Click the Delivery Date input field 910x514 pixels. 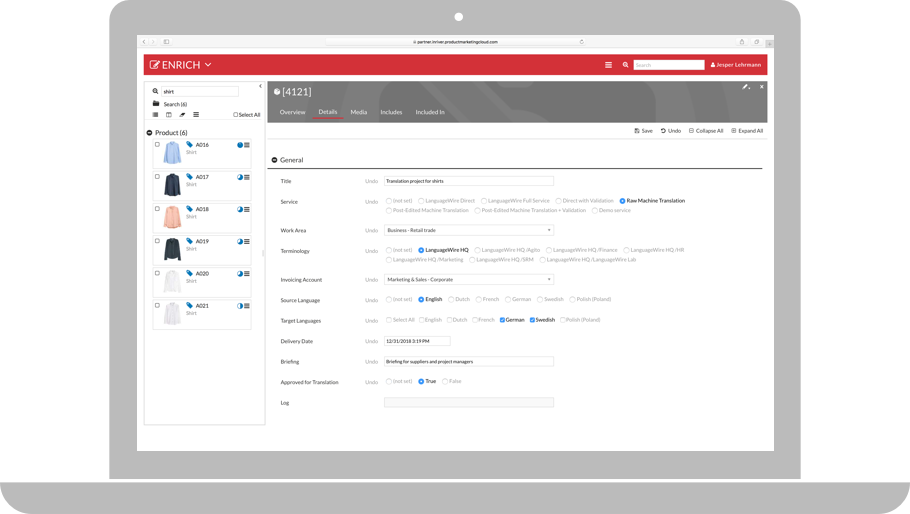click(x=417, y=341)
